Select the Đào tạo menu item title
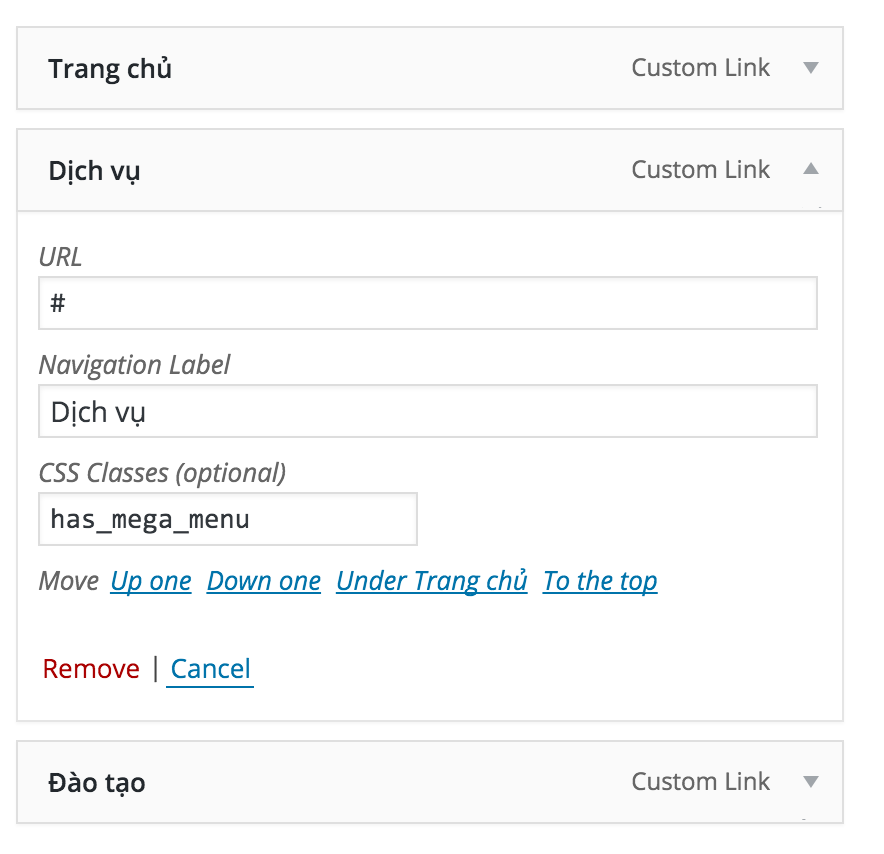Image resolution: width=884 pixels, height=854 pixels. (x=97, y=783)
